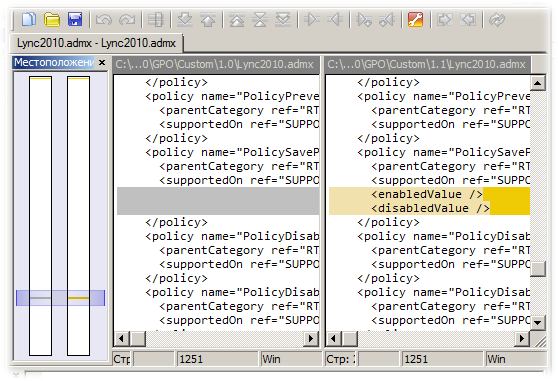558x381 pixels.
Task: Click left pane horizontal scroll left arrow
Action: [122, 338]
